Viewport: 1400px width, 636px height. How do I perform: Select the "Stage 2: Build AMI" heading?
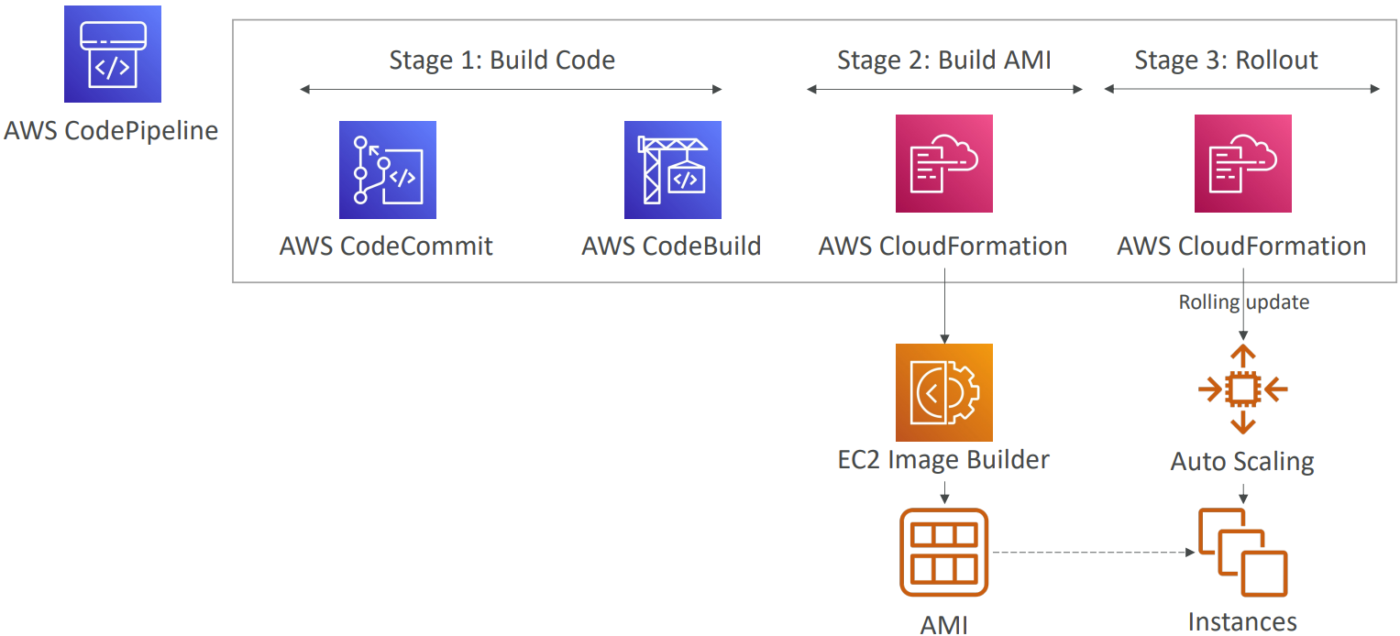pyautogui.click(x=943, y=60)
